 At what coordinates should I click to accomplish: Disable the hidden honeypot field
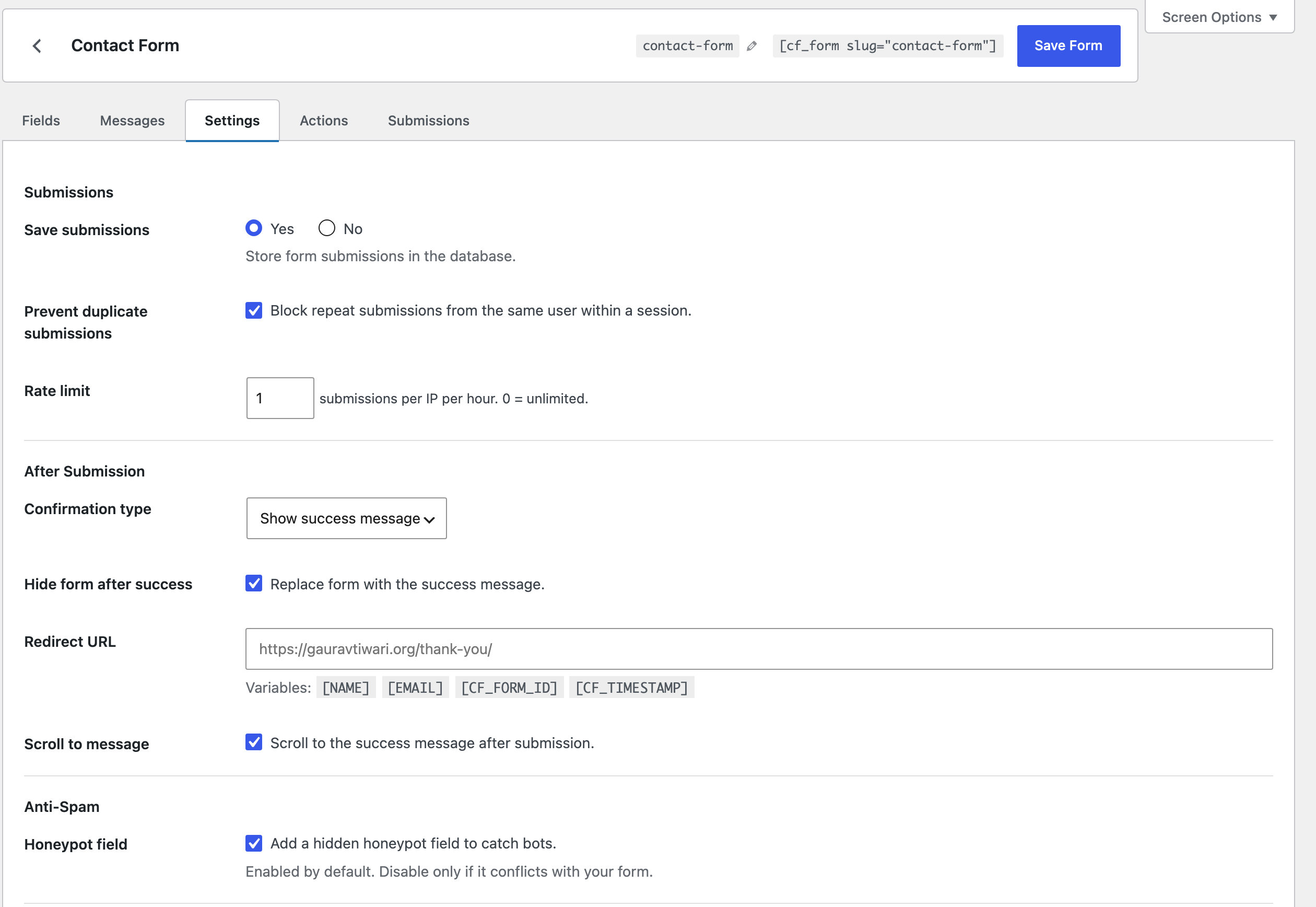click(254, 843)
